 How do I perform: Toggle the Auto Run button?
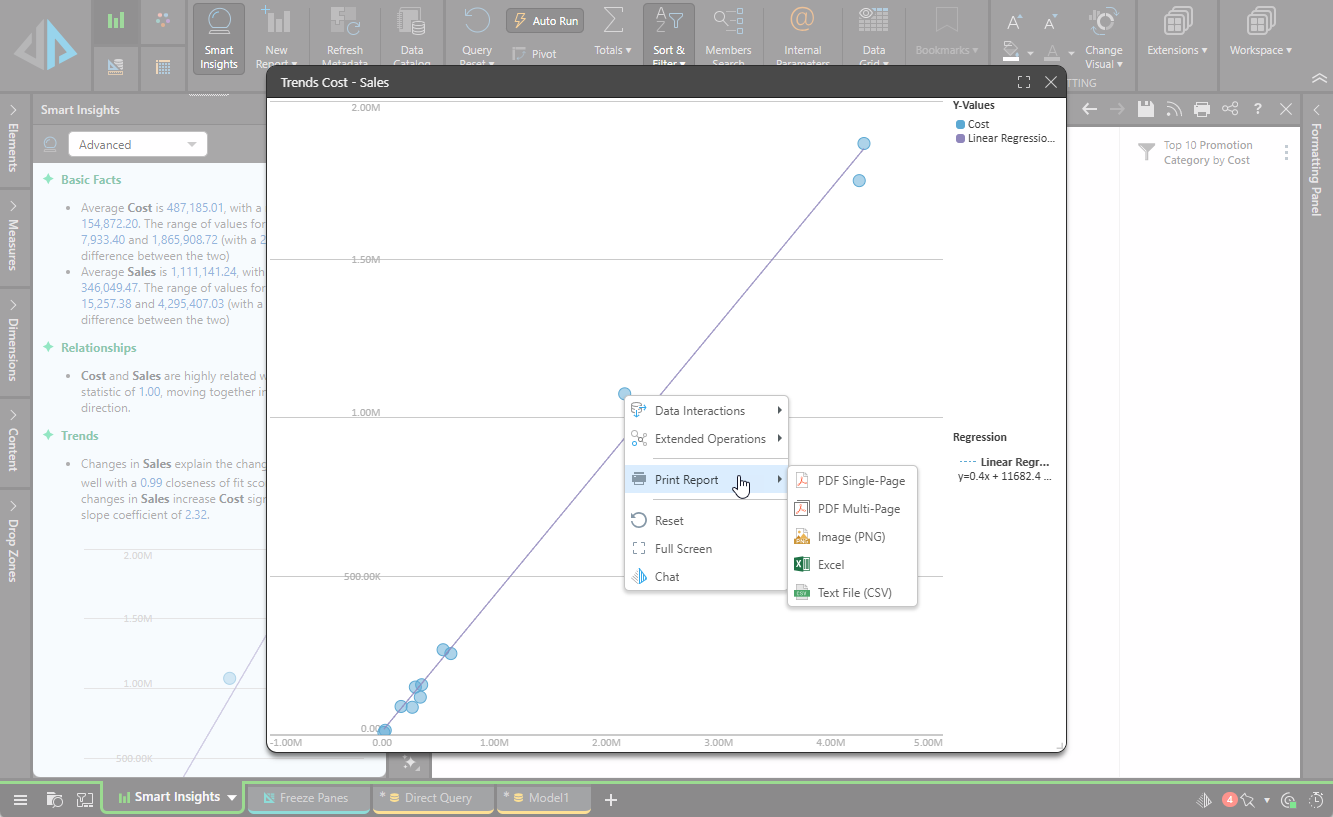[x=545, y=21]
